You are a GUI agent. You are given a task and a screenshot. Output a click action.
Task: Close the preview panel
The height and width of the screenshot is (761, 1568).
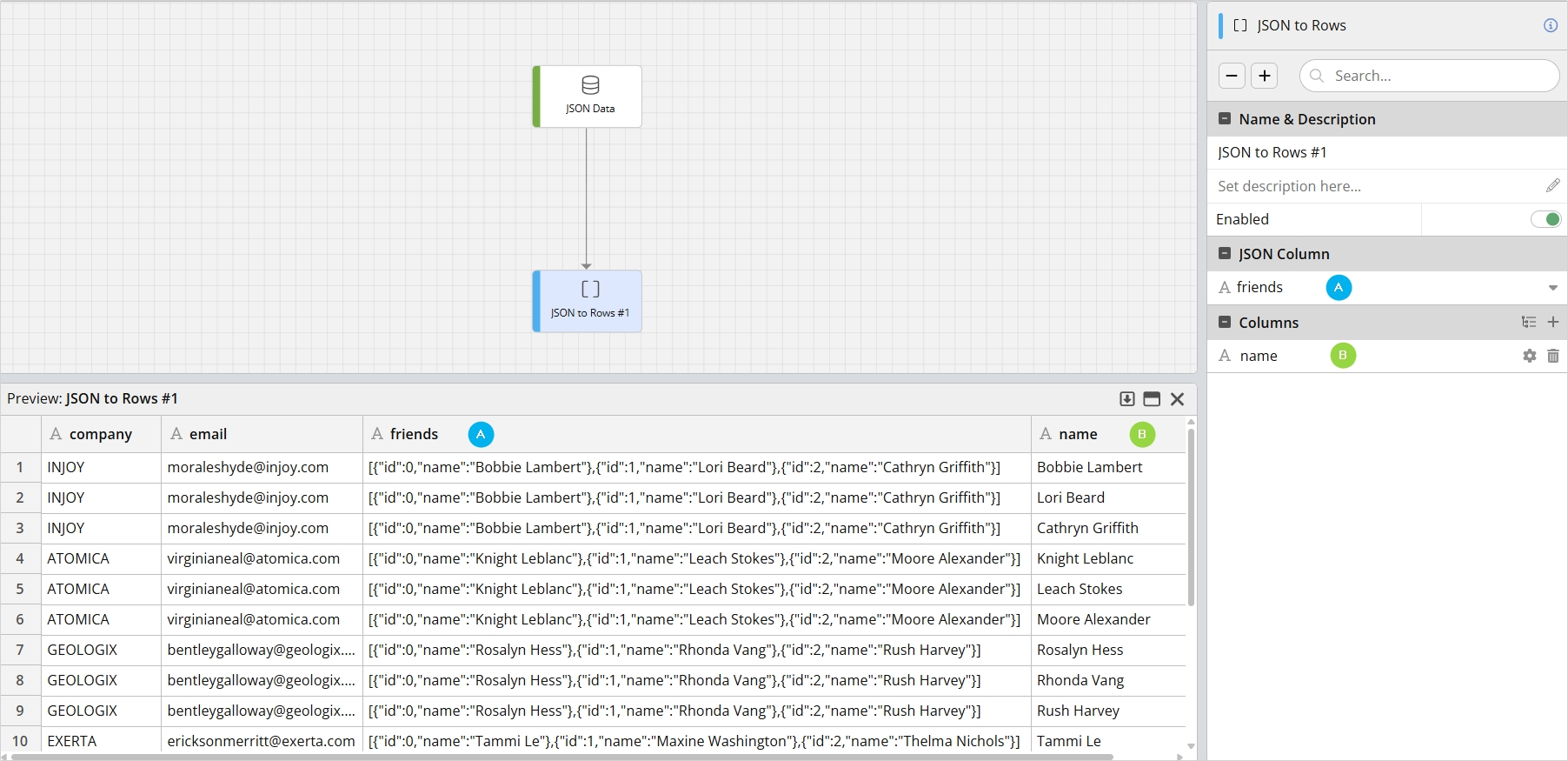pyautogui.click(x=1178, y=399)
